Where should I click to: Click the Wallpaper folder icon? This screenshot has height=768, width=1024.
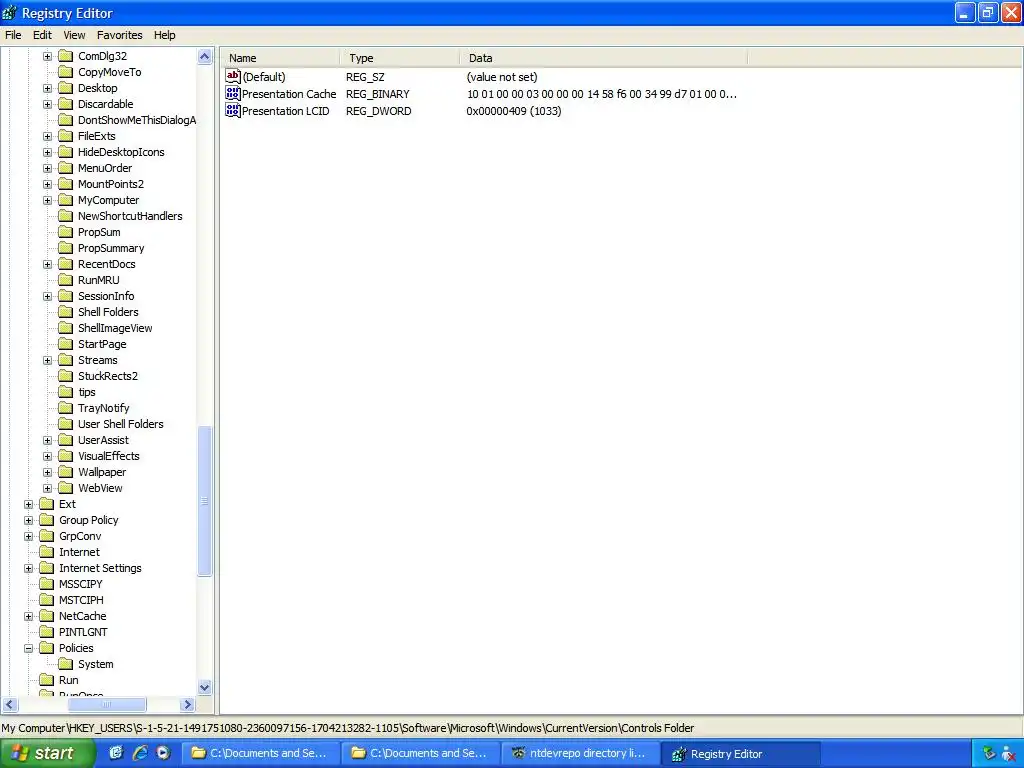click(65, 472)
